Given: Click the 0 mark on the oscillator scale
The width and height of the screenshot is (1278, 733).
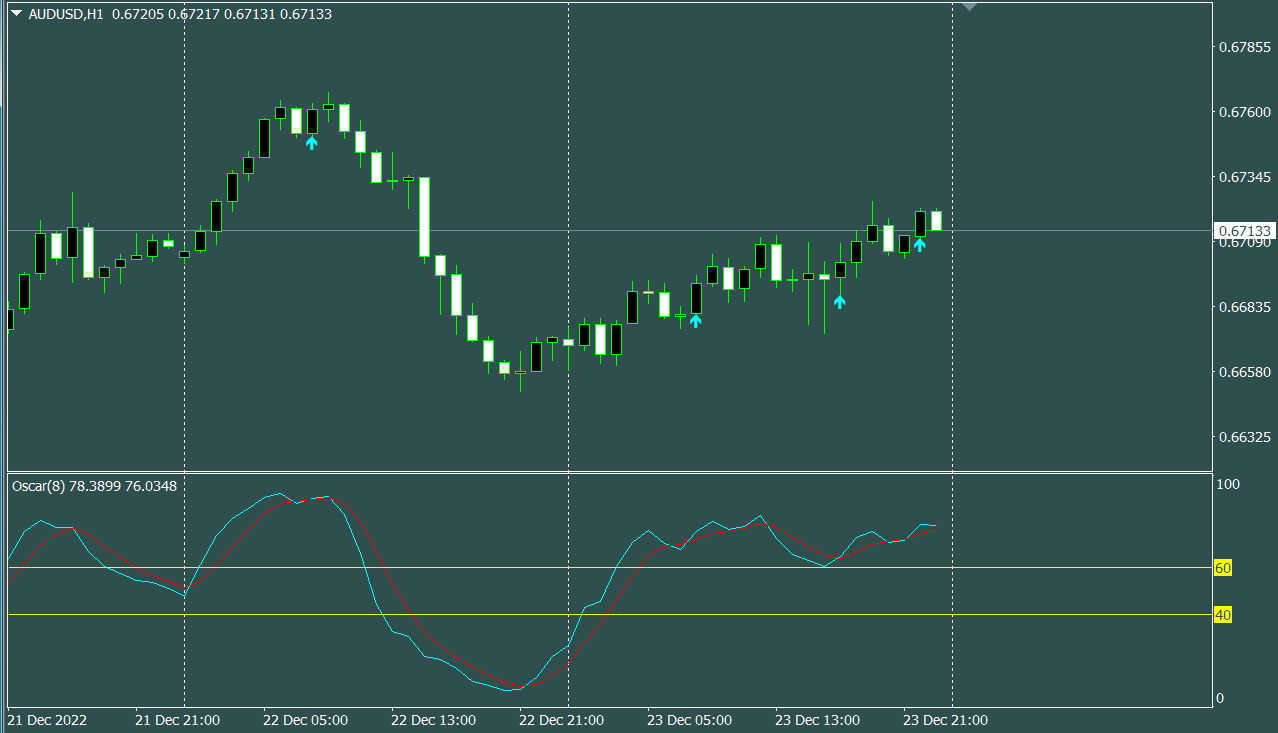Looking at the screenshot, I should (x=1220, y=698).
